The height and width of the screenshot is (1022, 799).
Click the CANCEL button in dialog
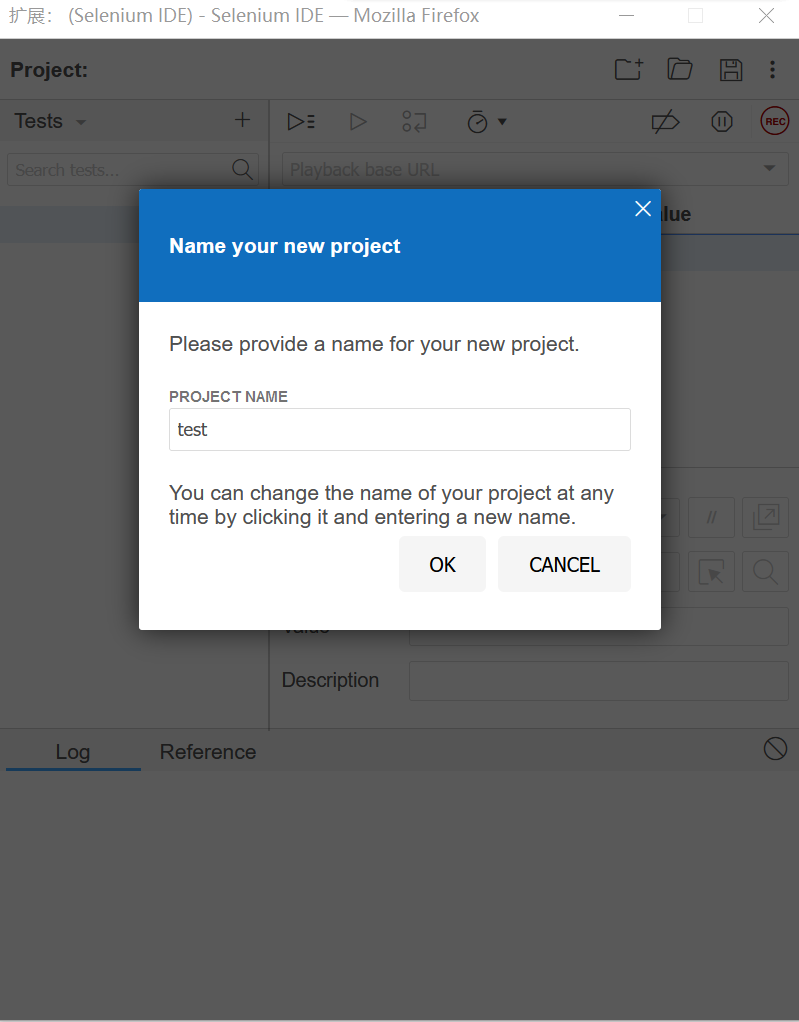point(564,564)
